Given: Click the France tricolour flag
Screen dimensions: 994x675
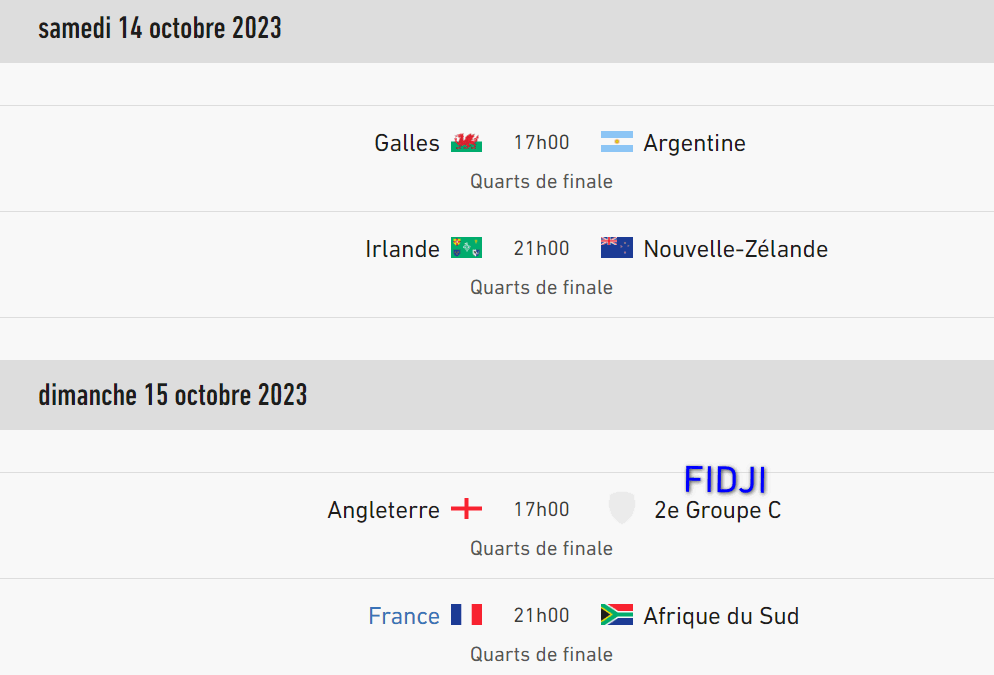Looking at the screenshot, I should (466, 615).
